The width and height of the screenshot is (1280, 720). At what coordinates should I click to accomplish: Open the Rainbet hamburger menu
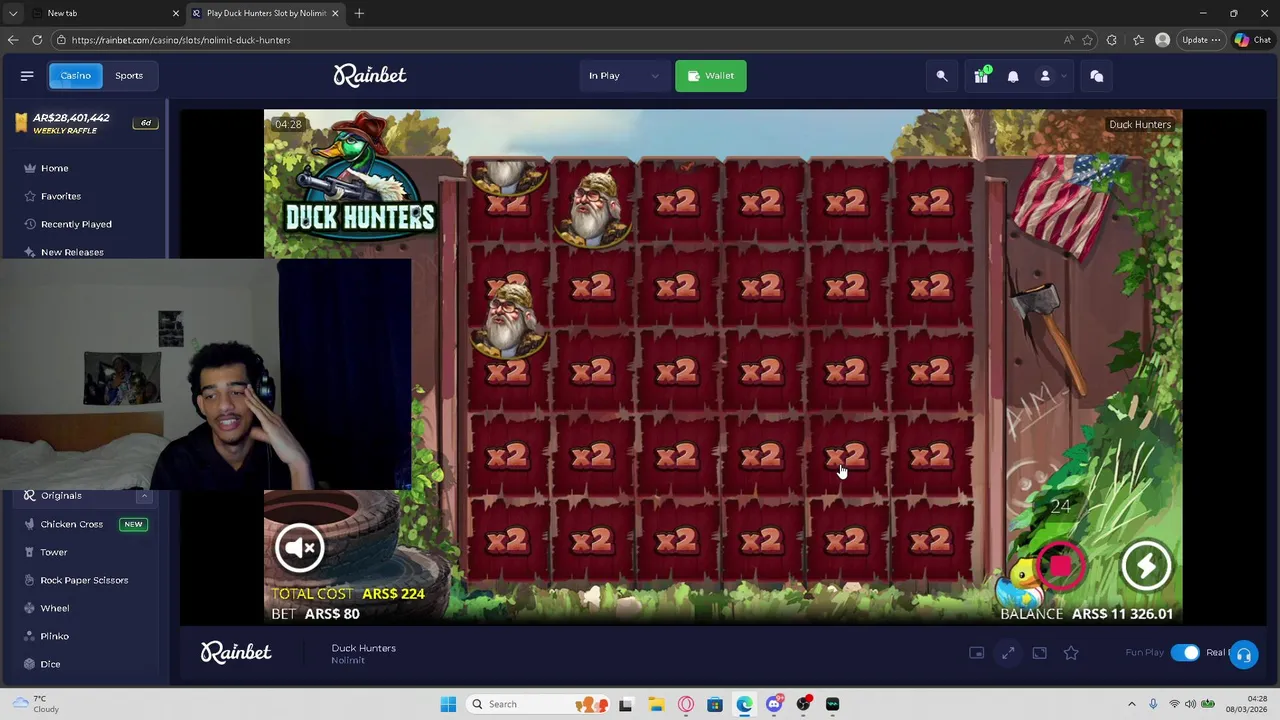(27, 75)
